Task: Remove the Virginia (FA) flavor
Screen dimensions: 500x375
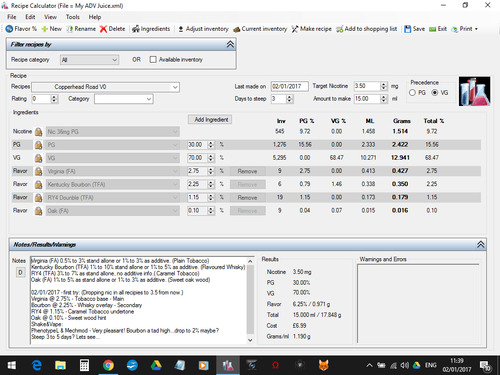Action: [247, 171]
